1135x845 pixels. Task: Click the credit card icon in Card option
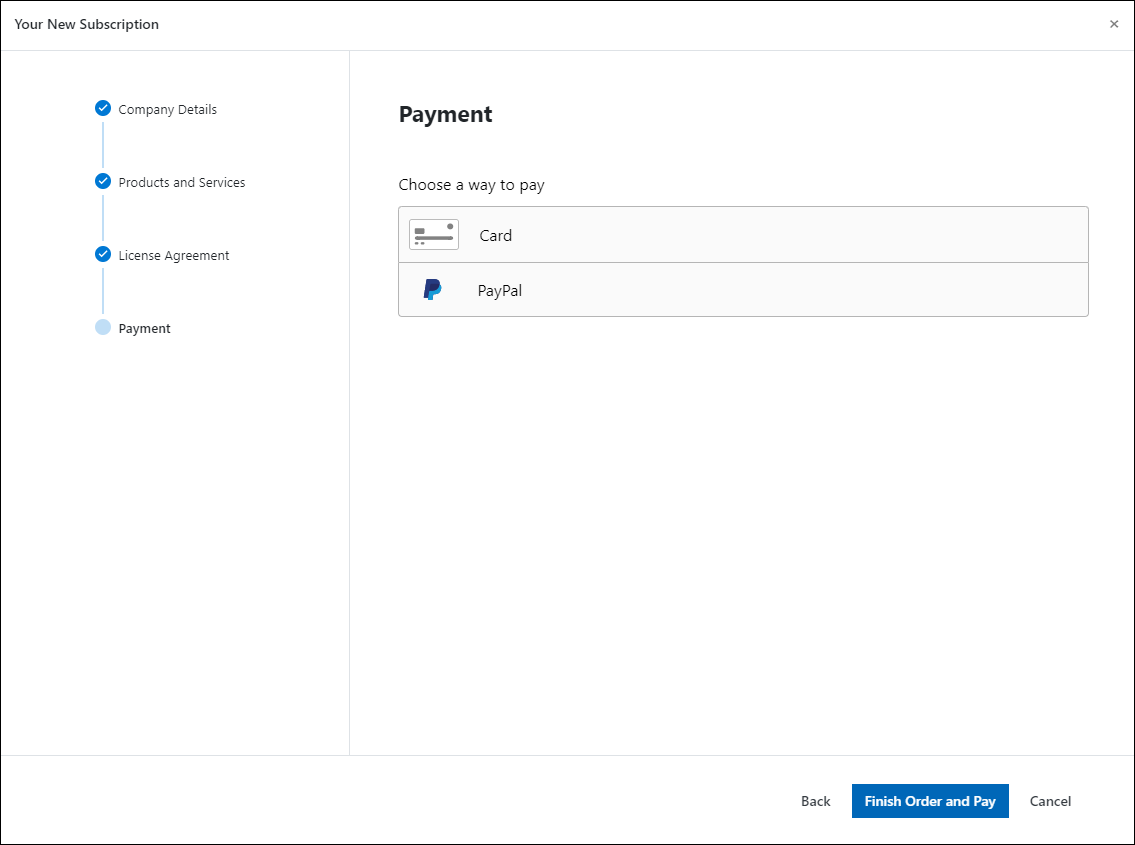[x=433, y=234]
